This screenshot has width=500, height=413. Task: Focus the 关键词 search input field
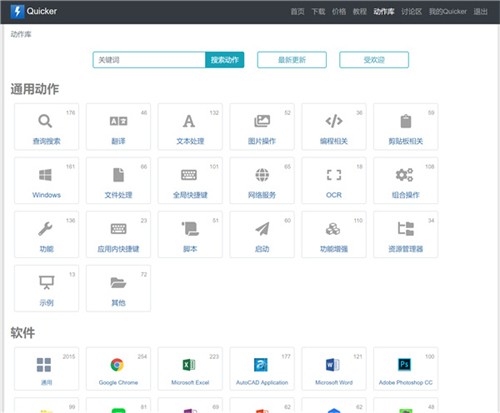(x=149, y=60)
